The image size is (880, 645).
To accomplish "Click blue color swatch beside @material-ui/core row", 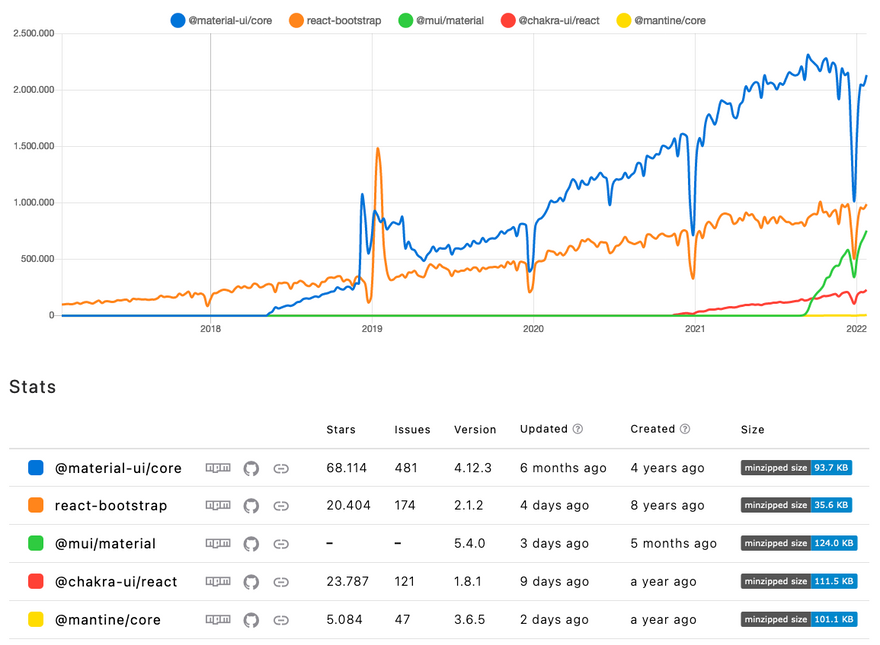I will 36,468.
